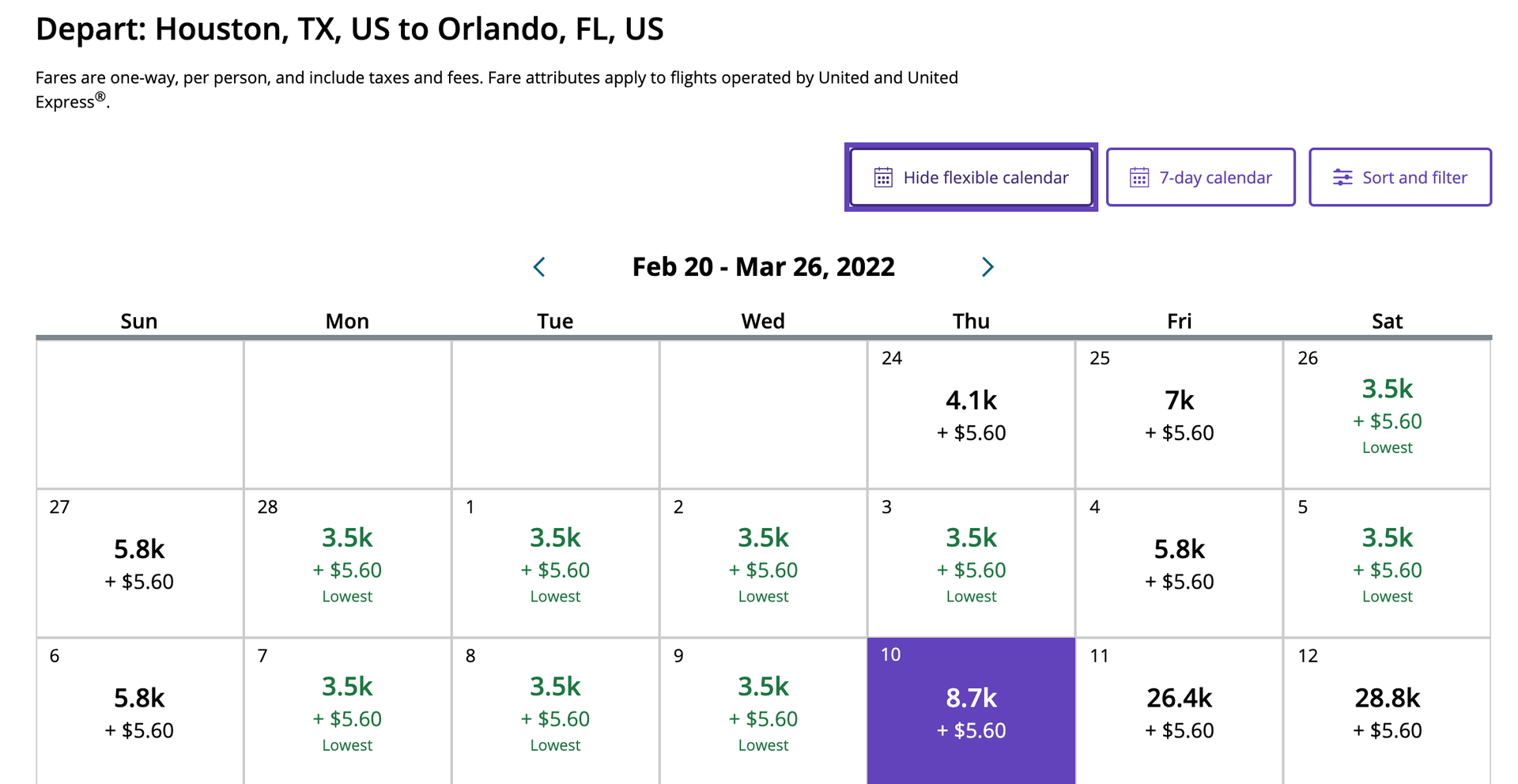
Task: Toggle Sort and filter options panel
Action: coord(1400,178)
